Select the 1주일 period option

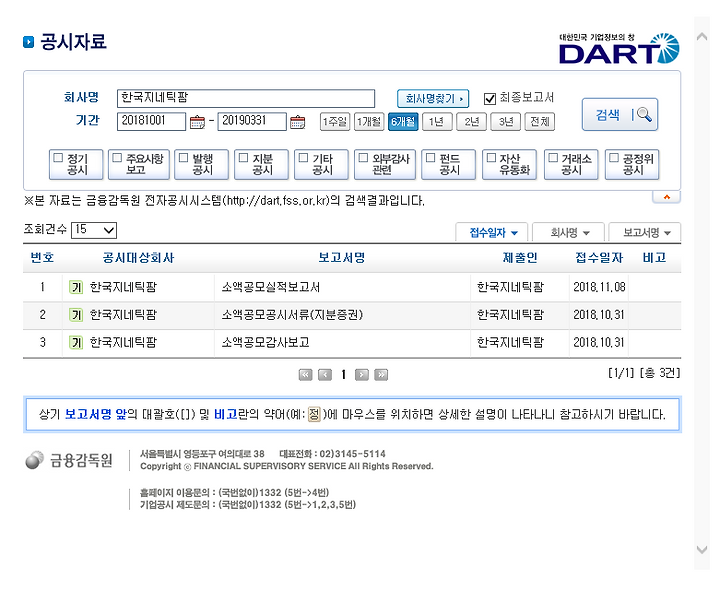[335, 122]
